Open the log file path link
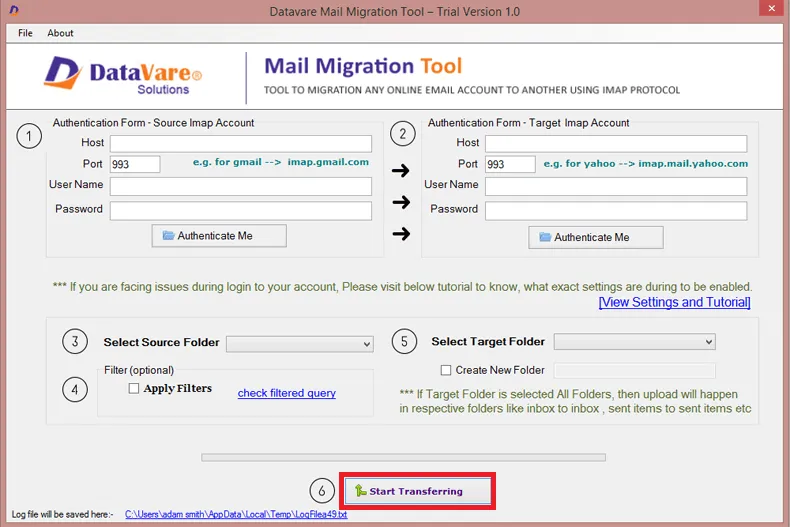790x527 pixels. coord(236,514)
